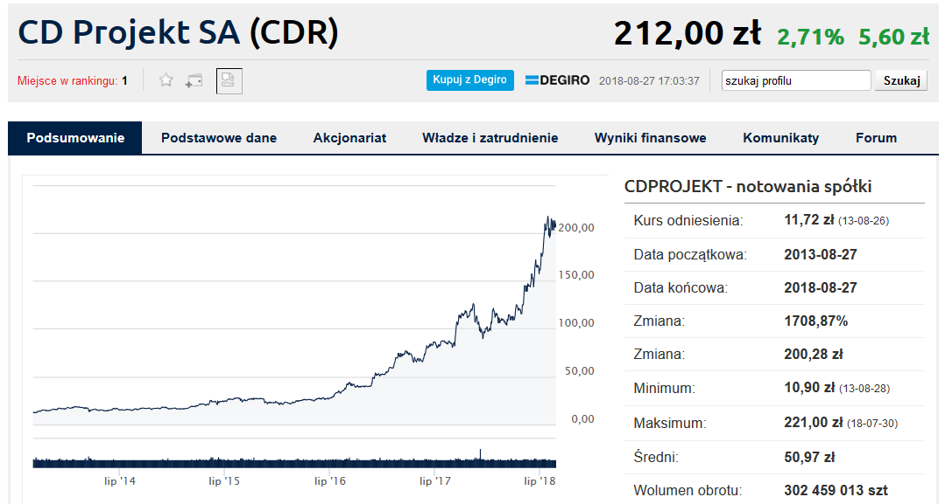The height and width of the screenshot is (504, 945).
Task: Go to Władze i zatrudnienie tab
Action: [490, 138]
